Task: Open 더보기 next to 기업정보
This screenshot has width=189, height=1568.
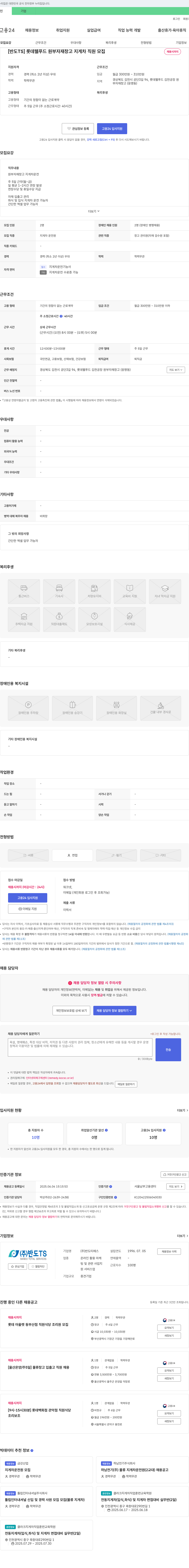Action: pos(182,1236)
